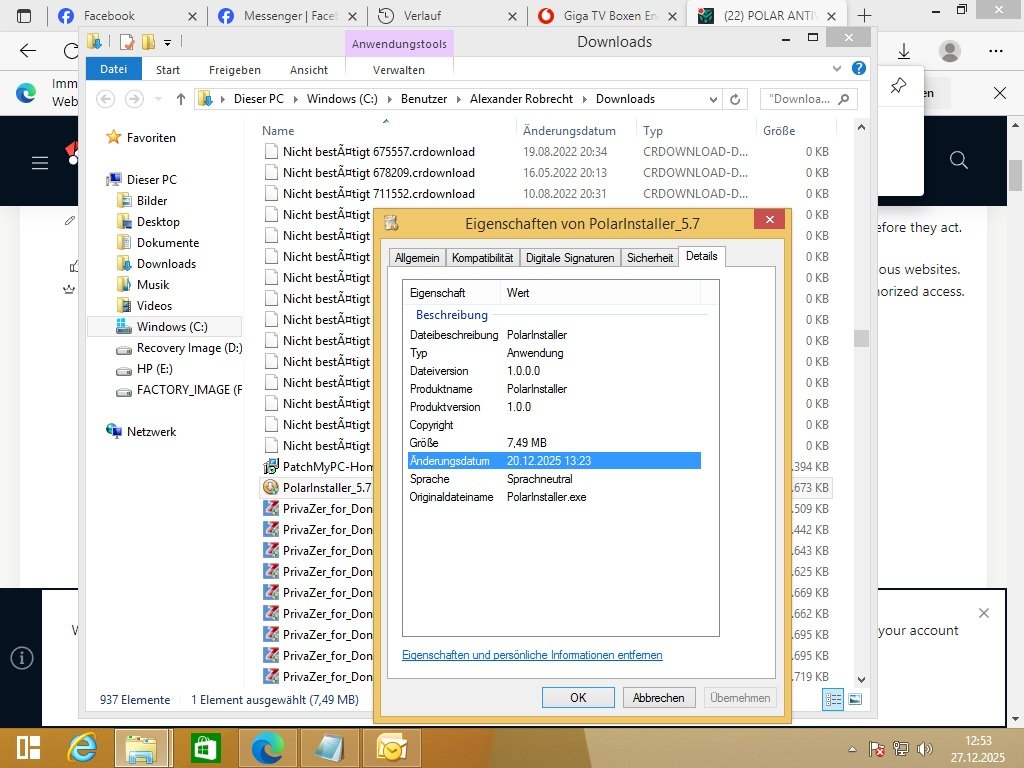The image size is (1024, 768).
Task: Open Edge settings three-dots menu
Action: click(x=995, y=51)
